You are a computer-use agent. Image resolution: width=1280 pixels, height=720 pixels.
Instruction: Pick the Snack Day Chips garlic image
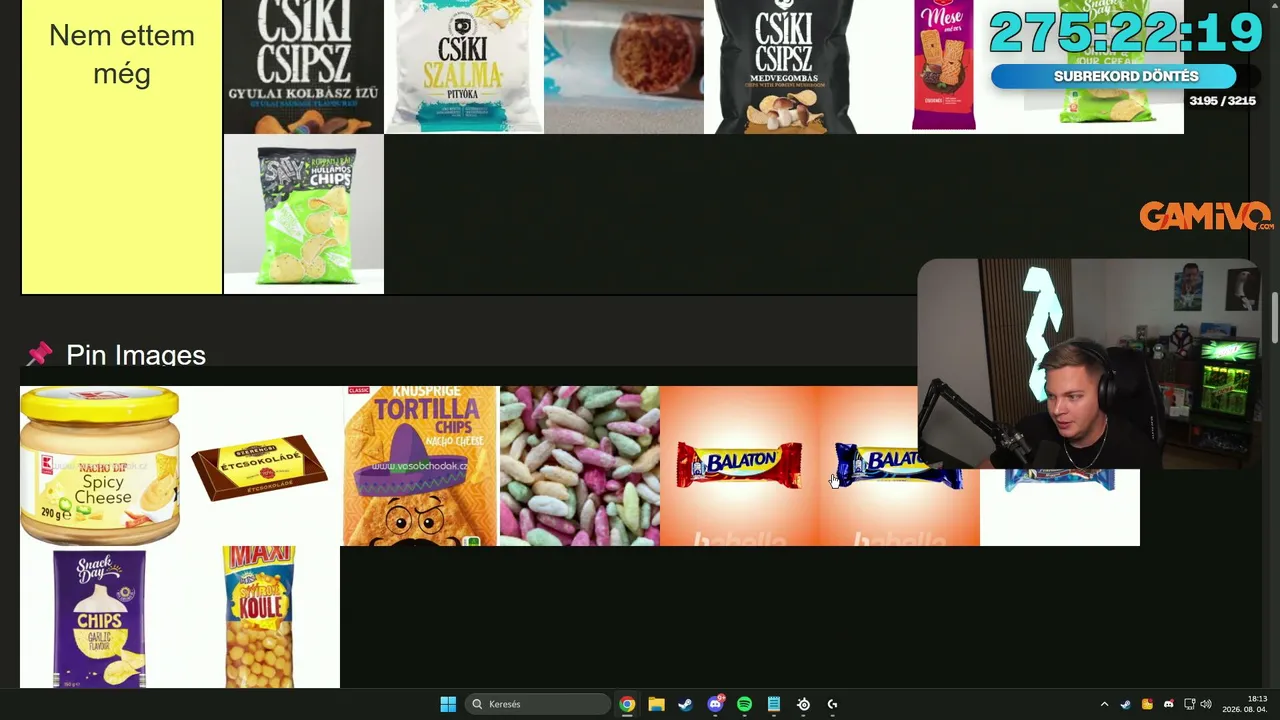point(100,617)
